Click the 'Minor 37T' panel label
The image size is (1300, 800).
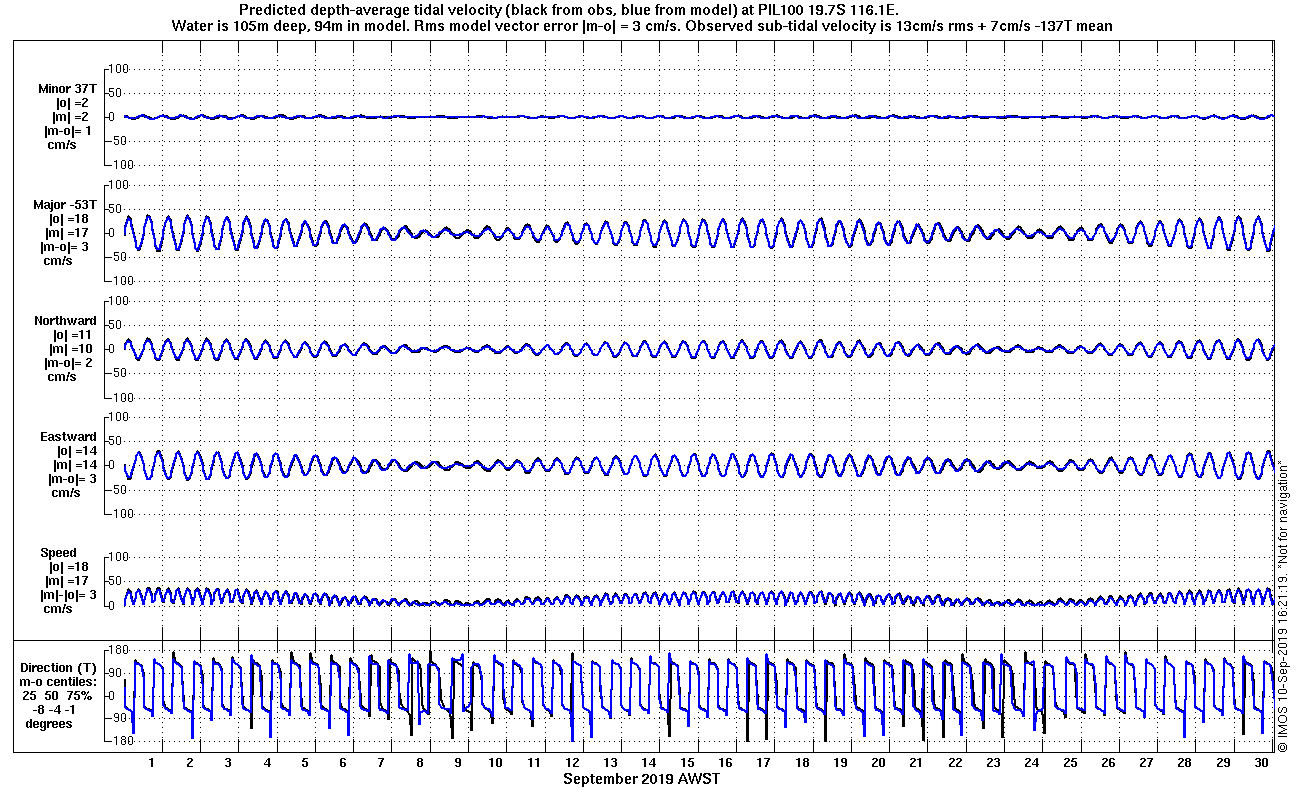pyautogui.click(x=68, y=89)
